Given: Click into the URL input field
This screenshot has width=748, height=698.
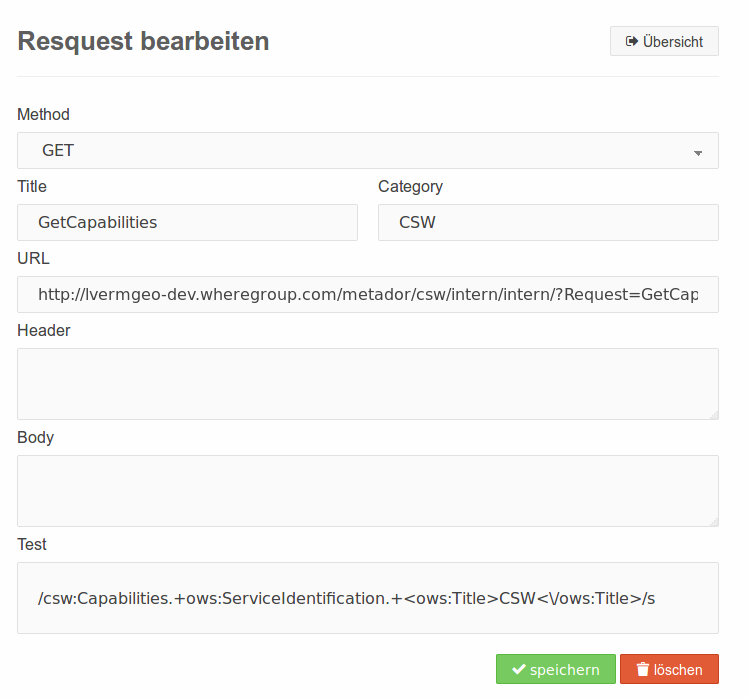Looking at the screenshot, I should (368, 295).
